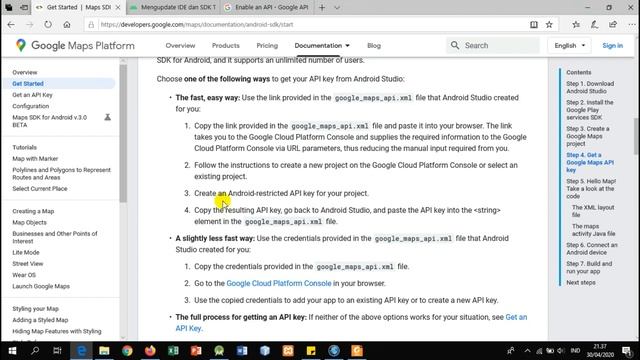Viewport: 640px width, 360px height.
Task: Open sidebar Overview link
Action: coord(24,72)
